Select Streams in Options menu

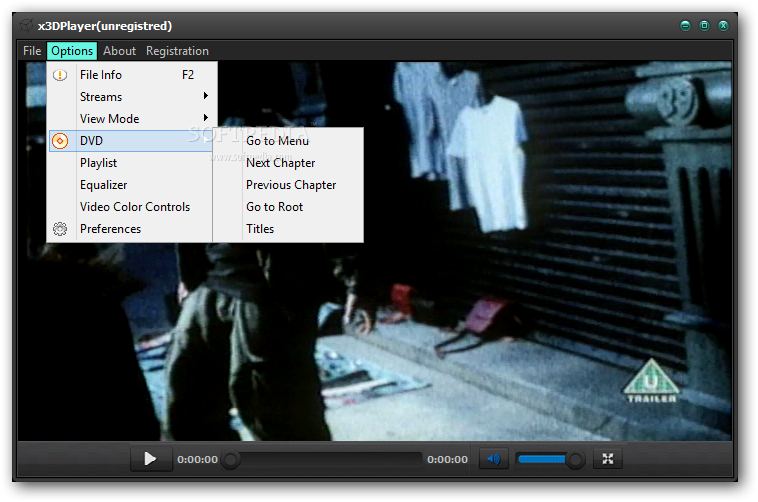(131, 97)
